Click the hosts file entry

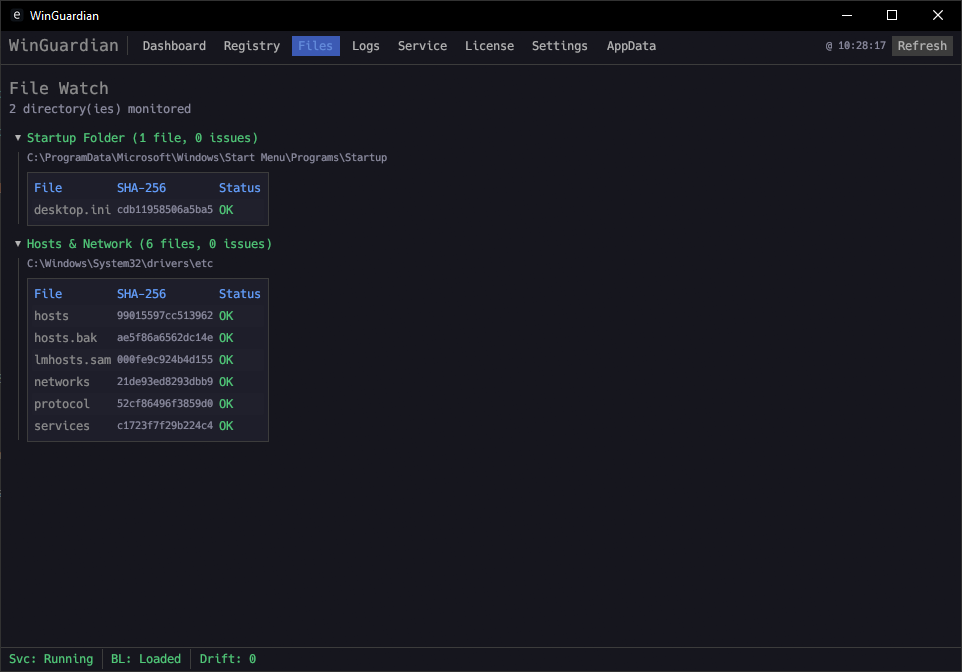click(x=51, y=316)
